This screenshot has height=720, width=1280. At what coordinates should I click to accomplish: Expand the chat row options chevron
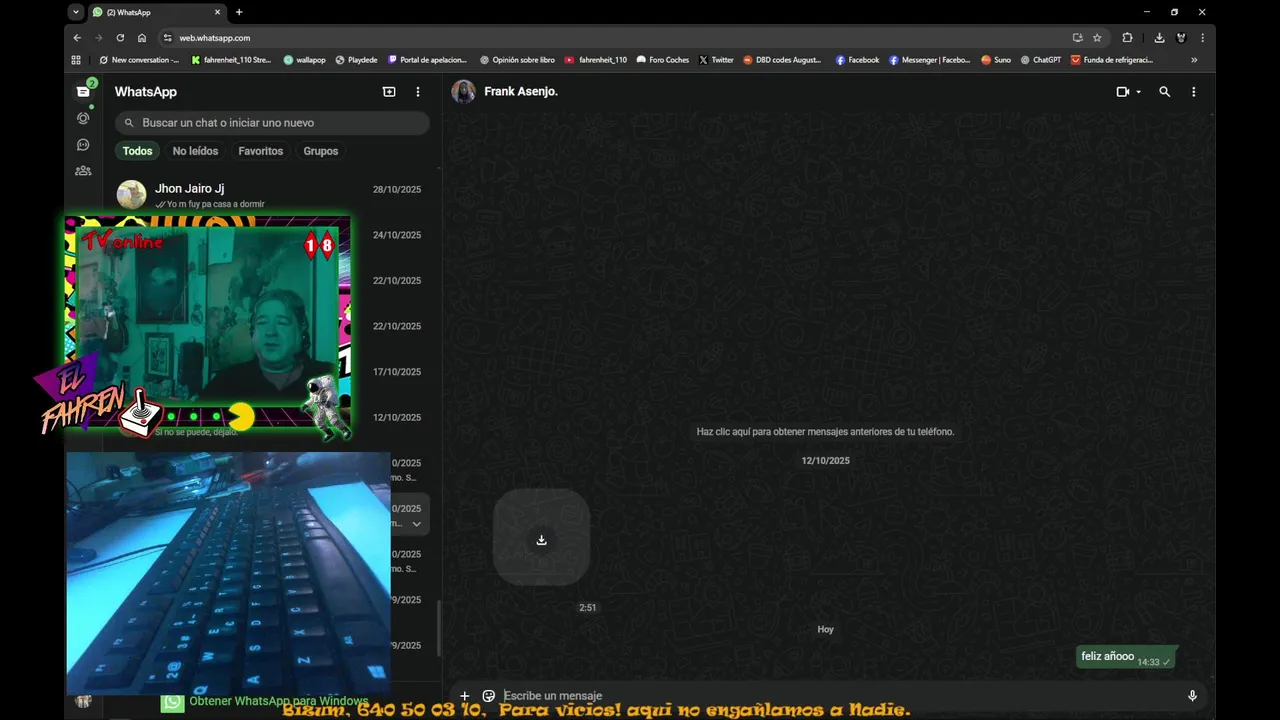click(417, 524)
